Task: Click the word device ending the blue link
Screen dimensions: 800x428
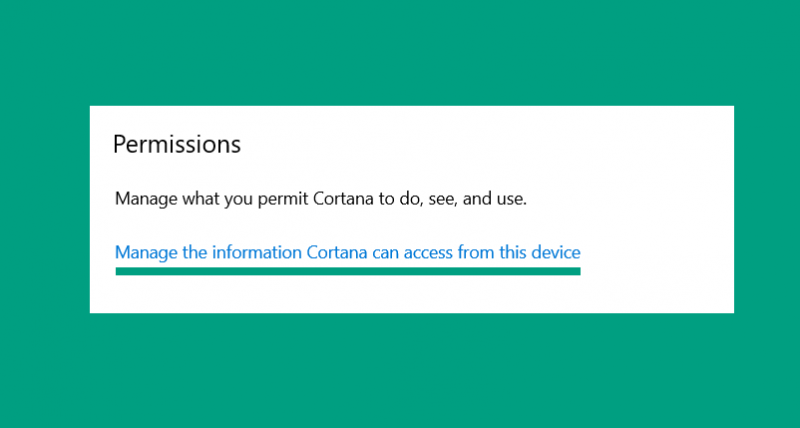Action: pos(556,252)
